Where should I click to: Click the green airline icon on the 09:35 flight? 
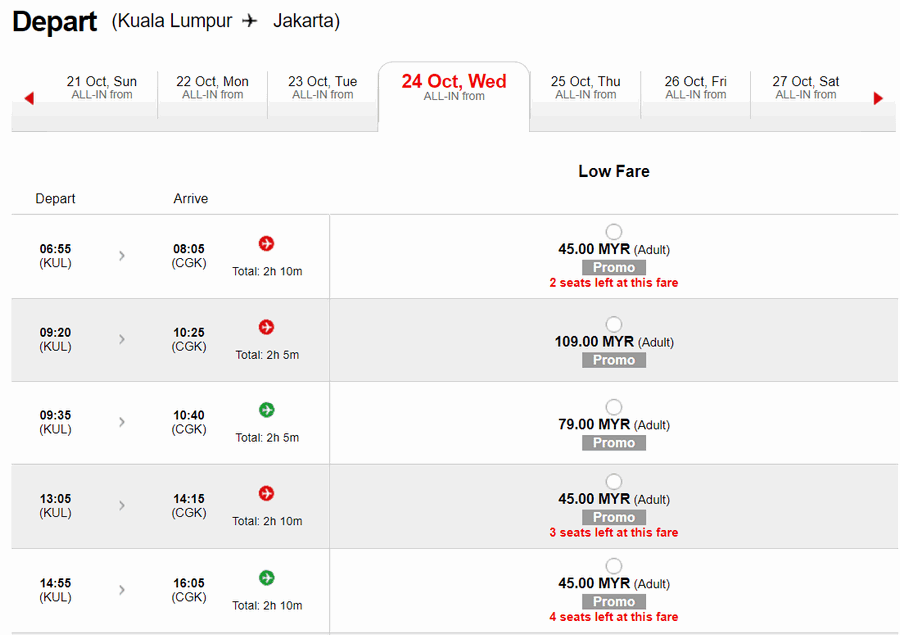(x=266, y=410)
